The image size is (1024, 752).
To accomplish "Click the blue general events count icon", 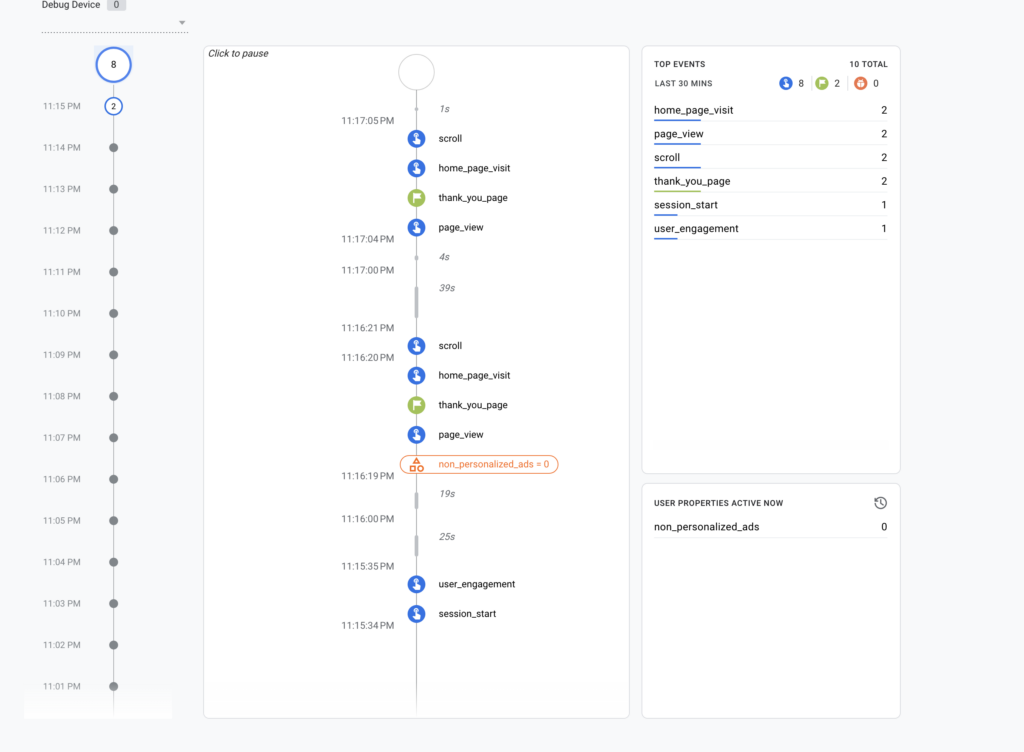I will click(786, 84).
